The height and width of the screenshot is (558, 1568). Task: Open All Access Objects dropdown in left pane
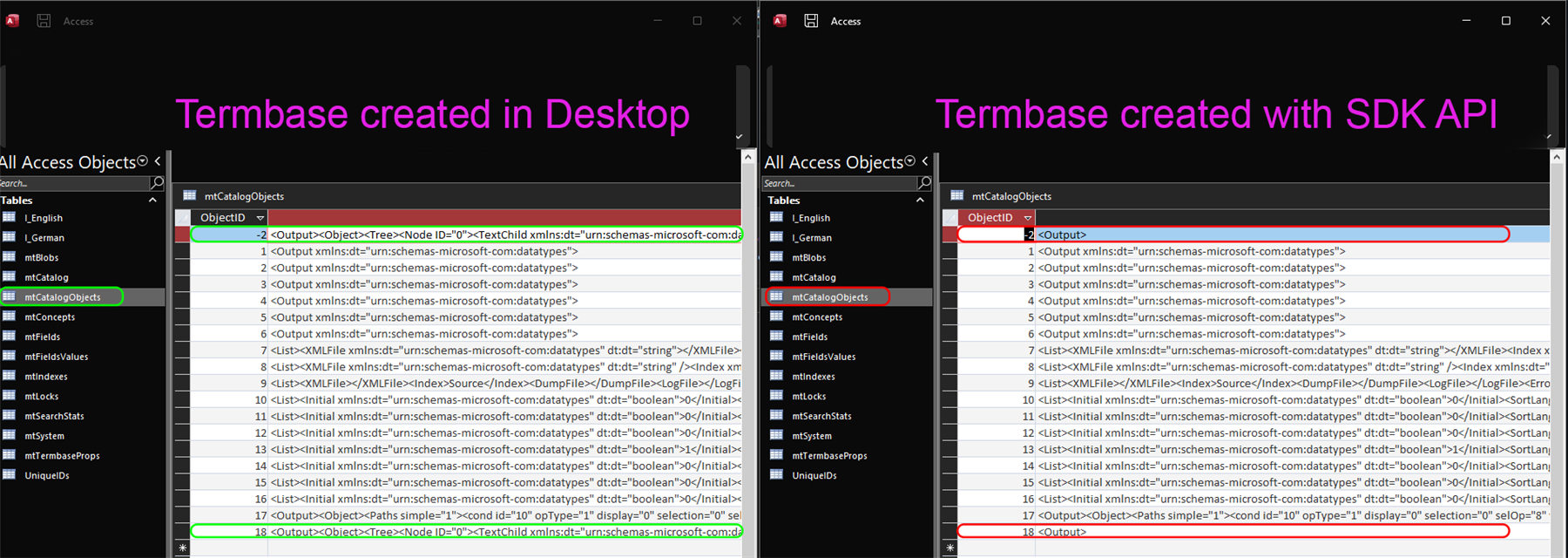pos(143,161)
